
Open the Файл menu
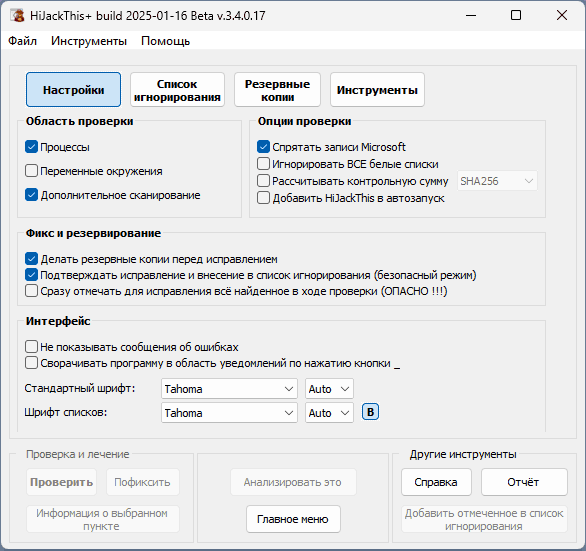tap(22, 41)
